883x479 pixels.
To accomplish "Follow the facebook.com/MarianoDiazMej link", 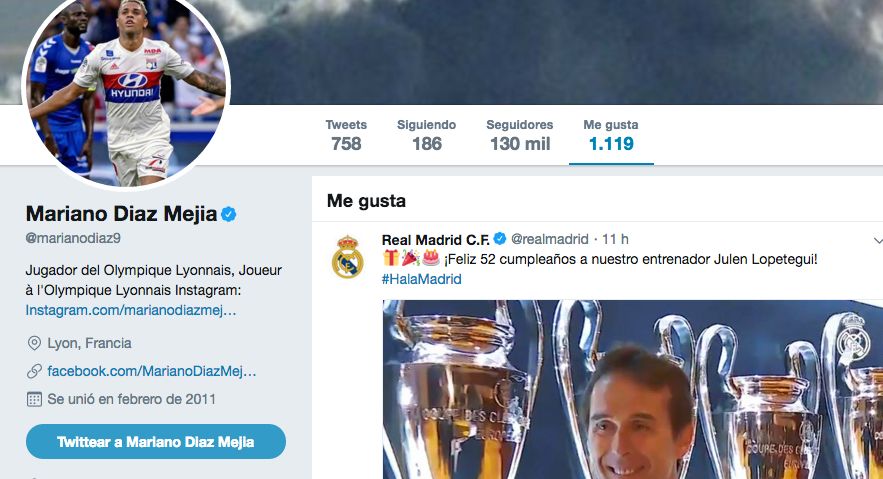I will (x=152, y=371).
